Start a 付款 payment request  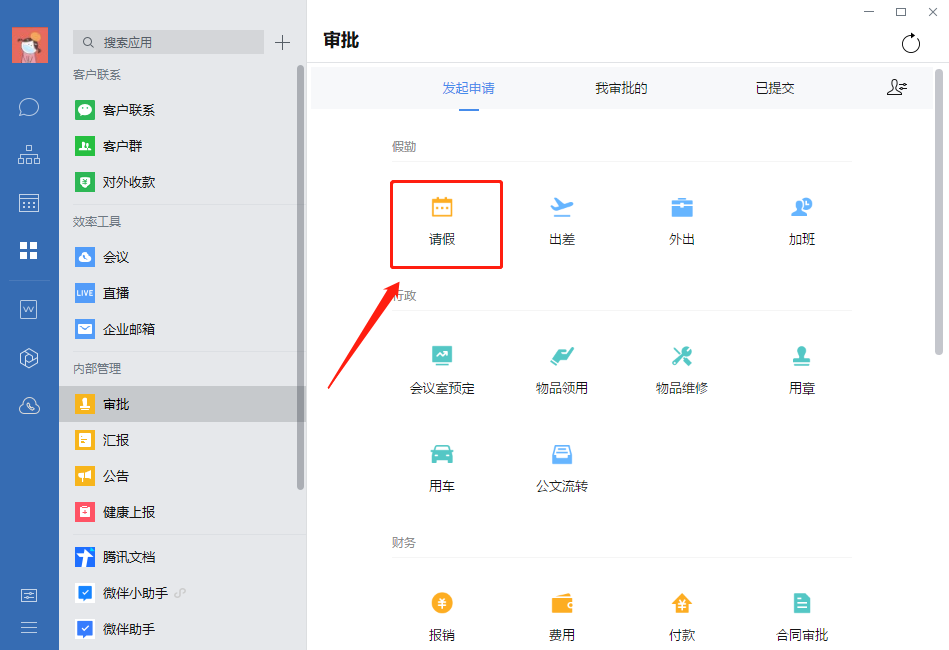pos(681,615)
